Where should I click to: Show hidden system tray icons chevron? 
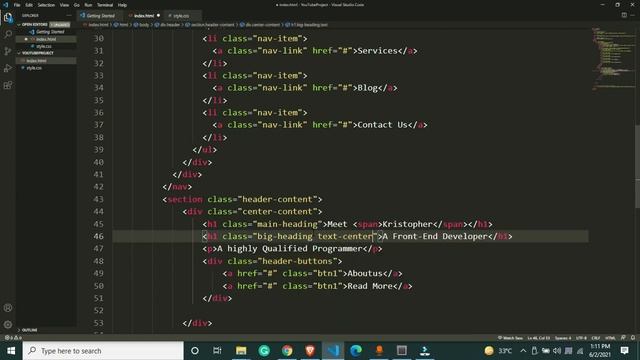tap(523, 351)
